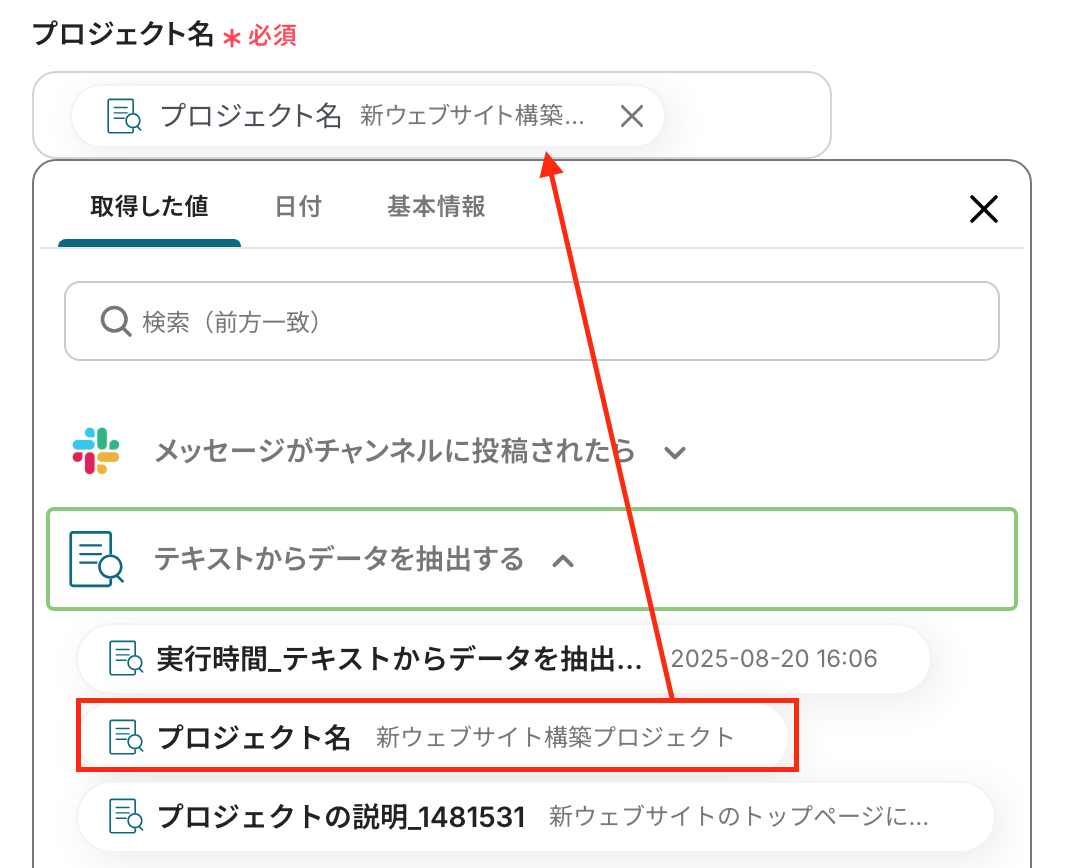The width and height of the screenshot is (1088, 868).
Task: Switch to the 日付 tab
Action: (x=298, y=207)
